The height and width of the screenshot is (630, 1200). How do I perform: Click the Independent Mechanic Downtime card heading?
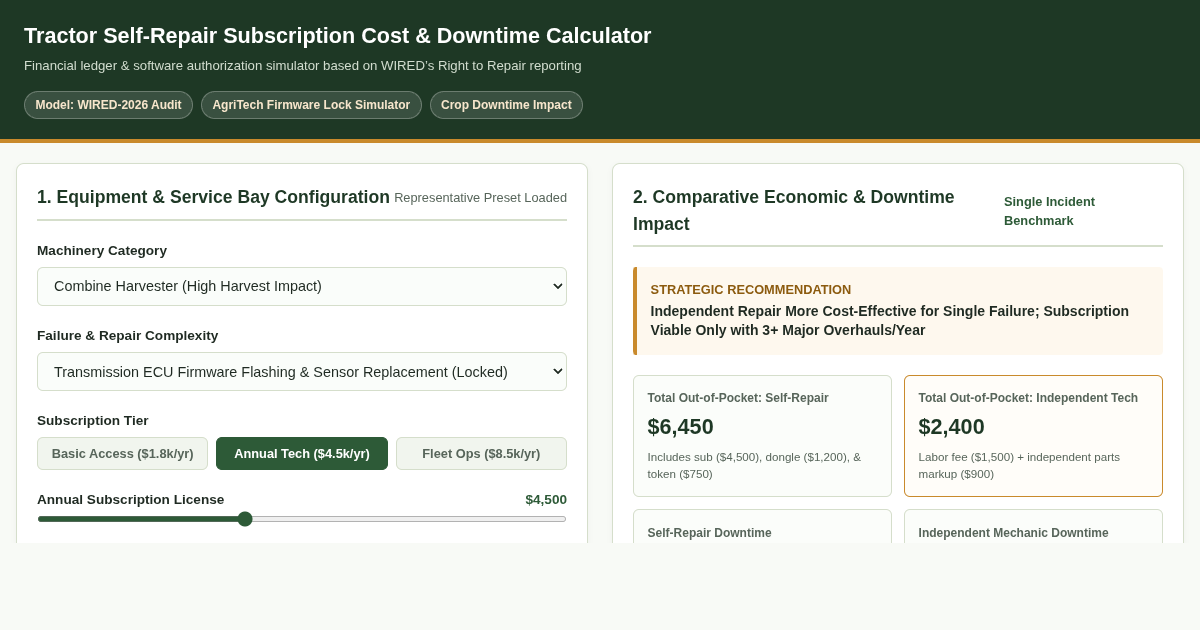[x=1013, y=533]
